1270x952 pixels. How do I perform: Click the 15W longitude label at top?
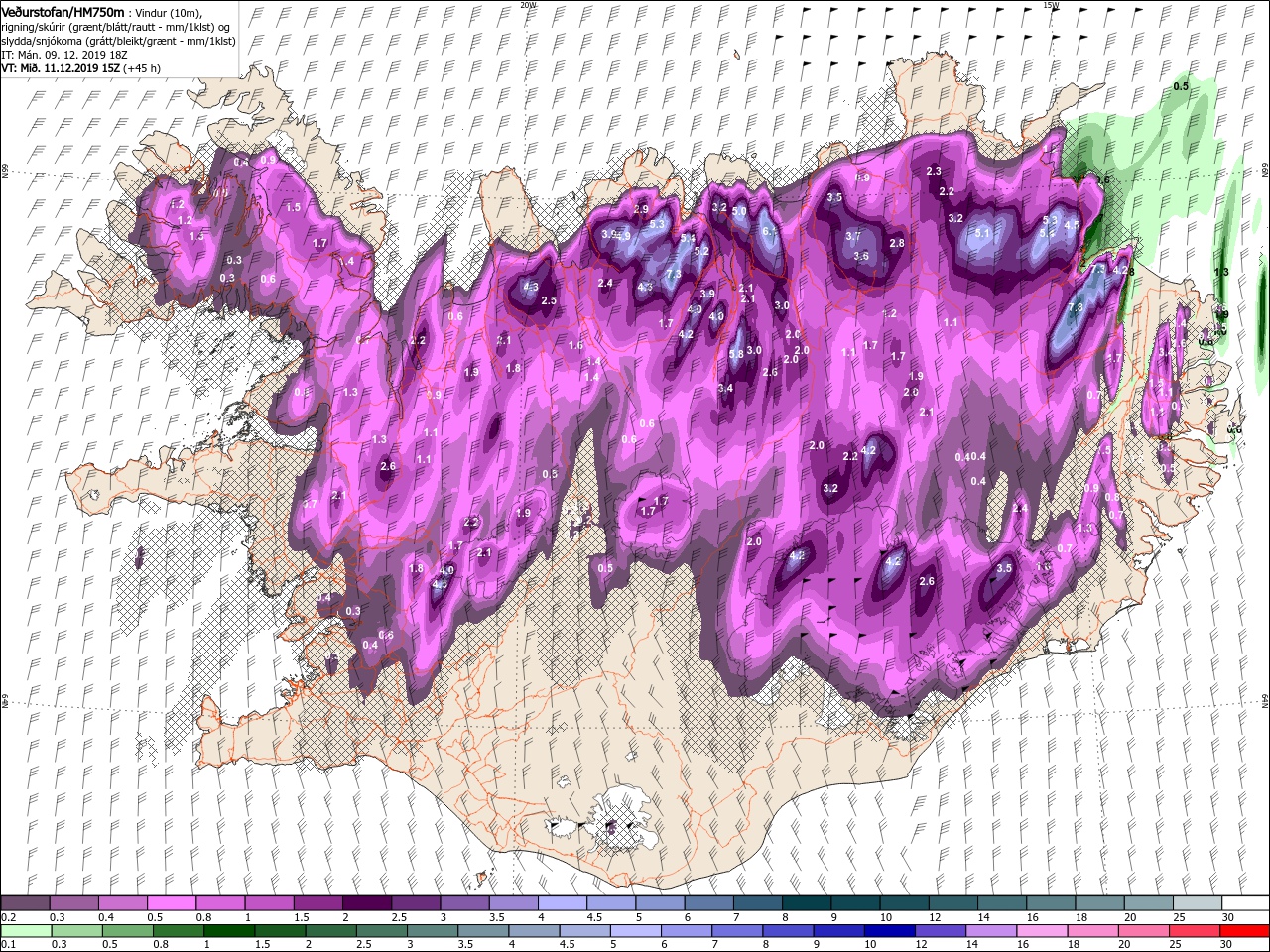click(x=1051, y=5)
